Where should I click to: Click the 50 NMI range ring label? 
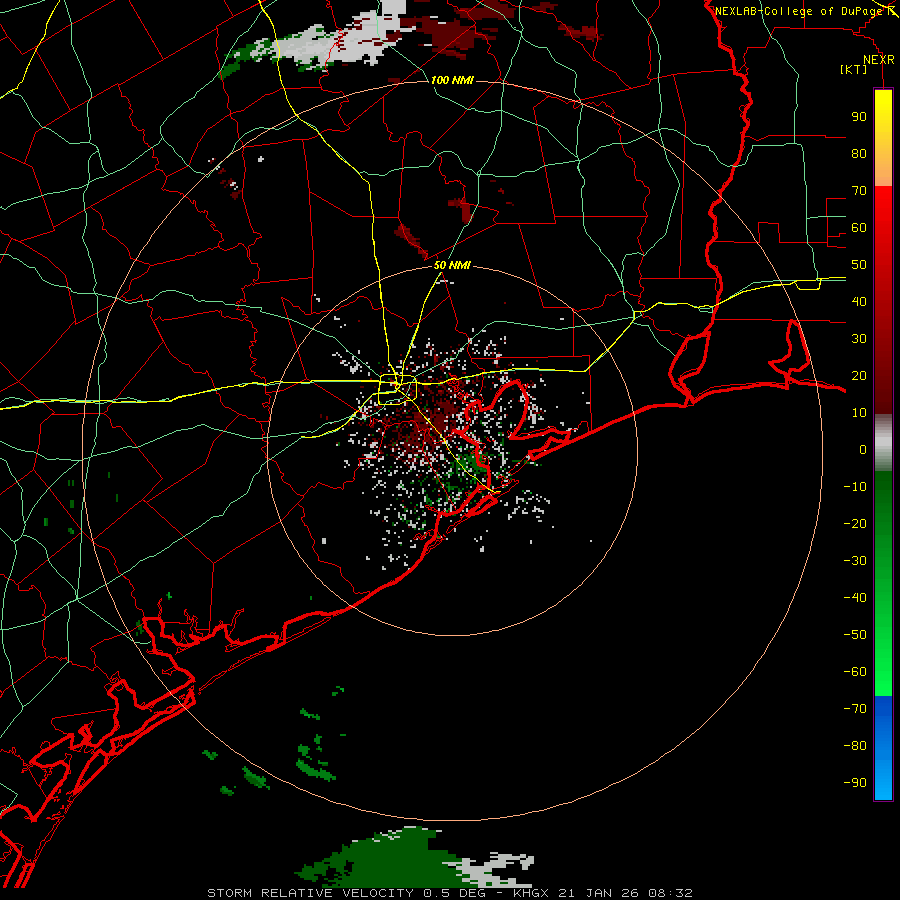[x=452, y=265]
